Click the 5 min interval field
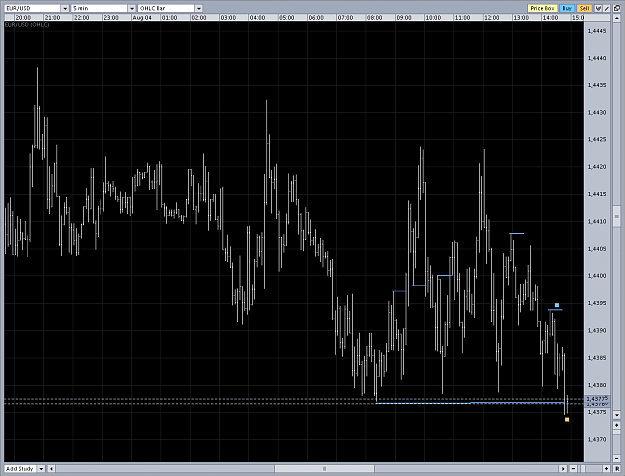This screenshot has height=476, width=625. 100,8
